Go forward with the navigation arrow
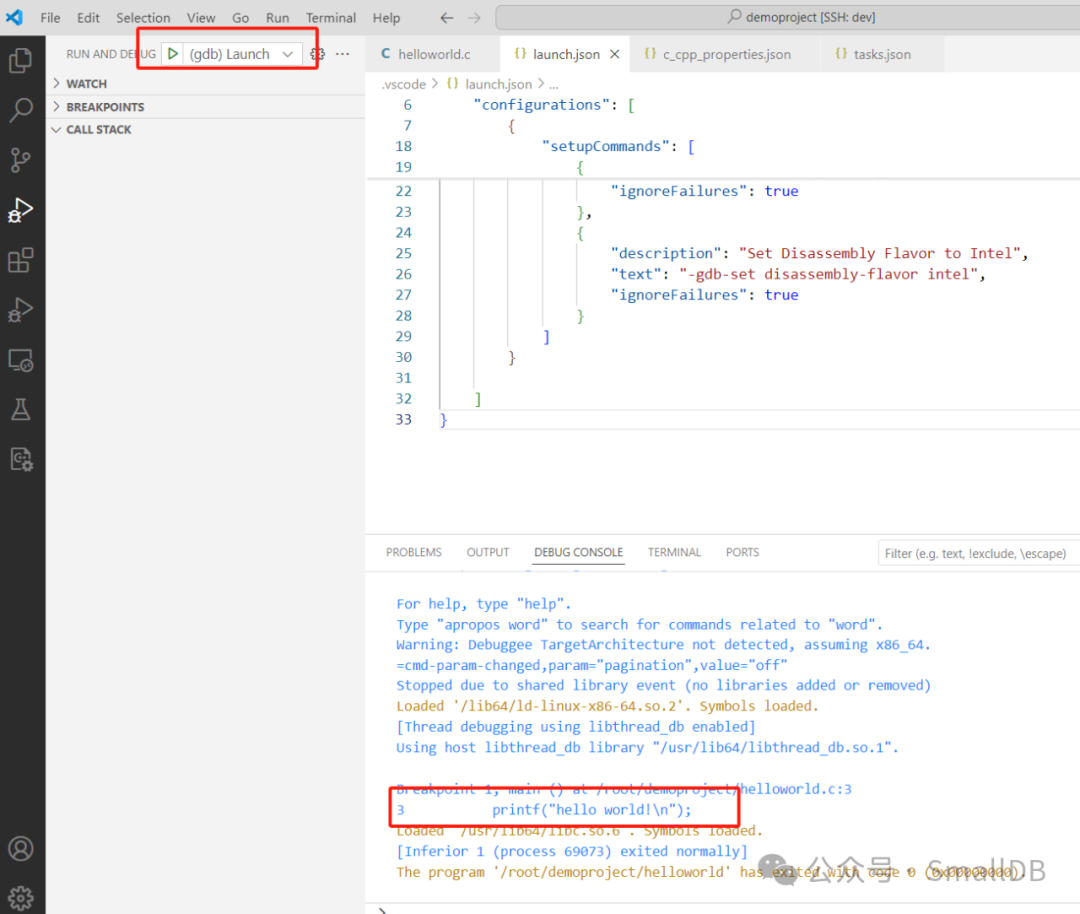 (474, 18)
